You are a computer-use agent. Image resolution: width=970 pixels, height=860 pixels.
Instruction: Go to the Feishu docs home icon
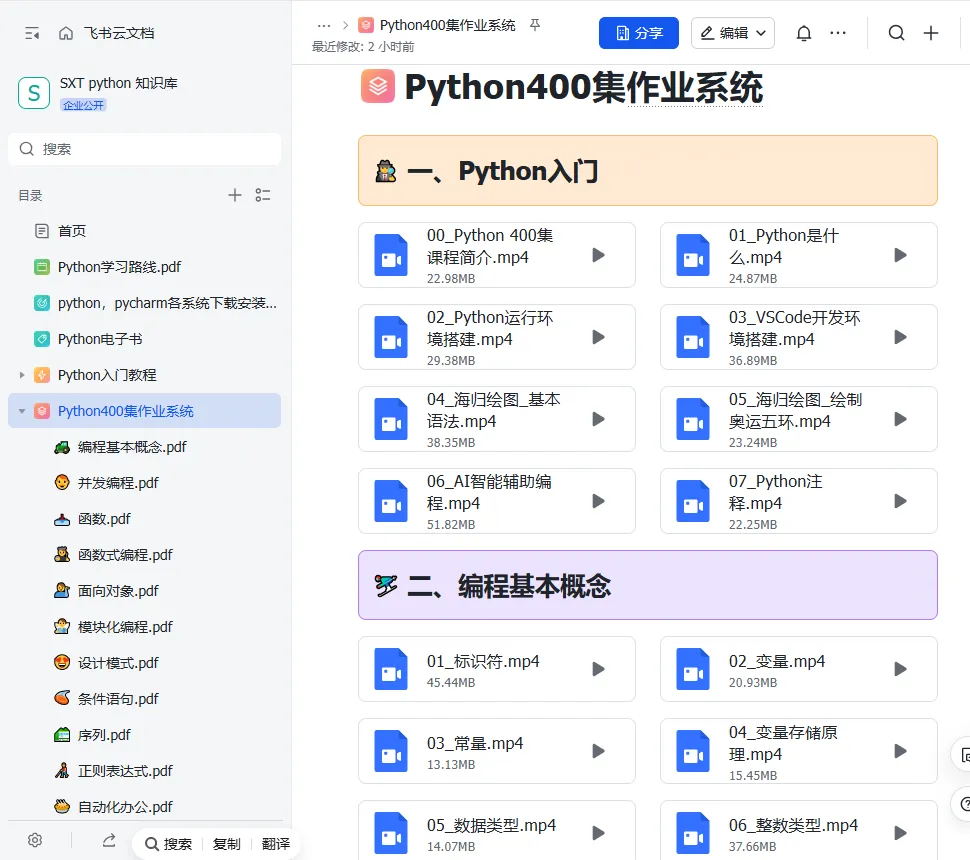66,33
